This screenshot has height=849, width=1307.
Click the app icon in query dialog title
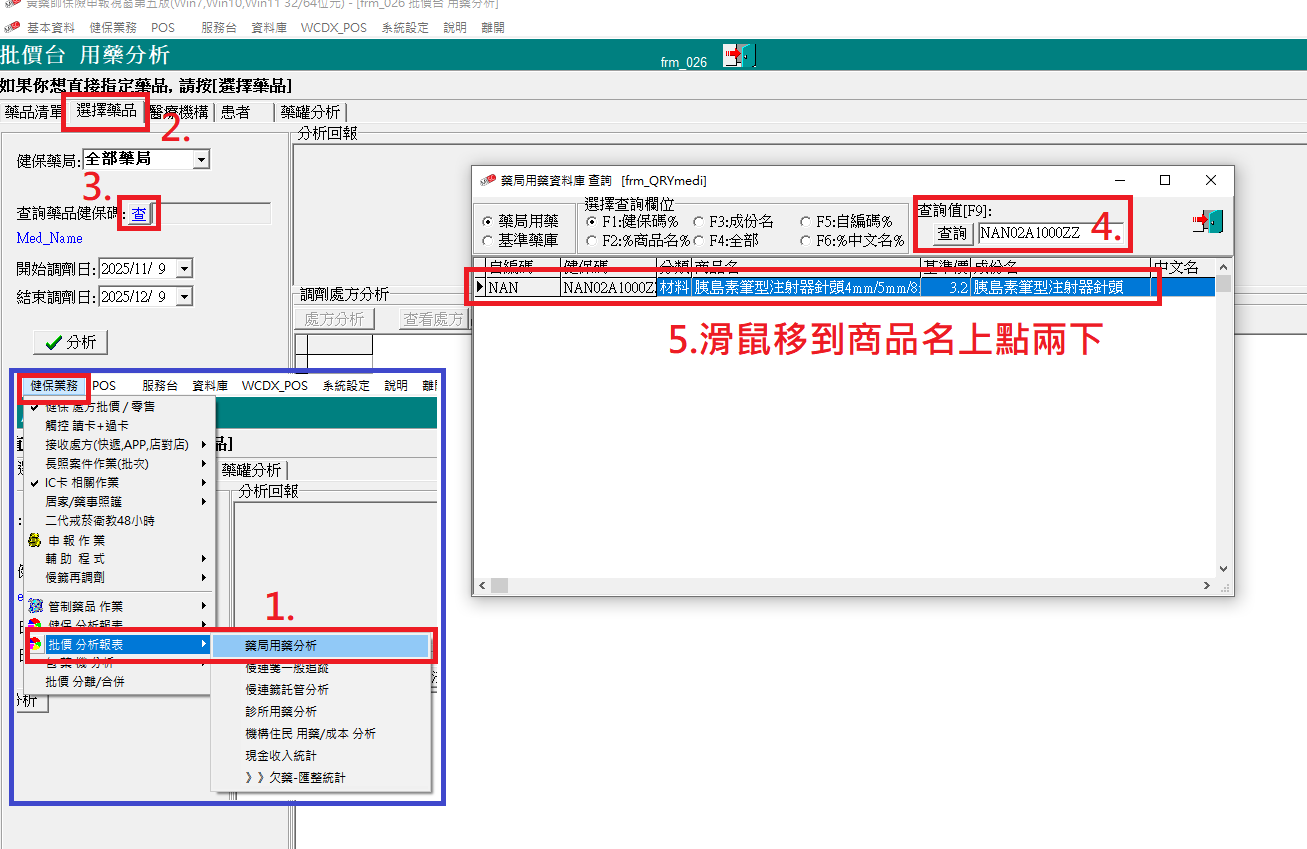(487, 181)
